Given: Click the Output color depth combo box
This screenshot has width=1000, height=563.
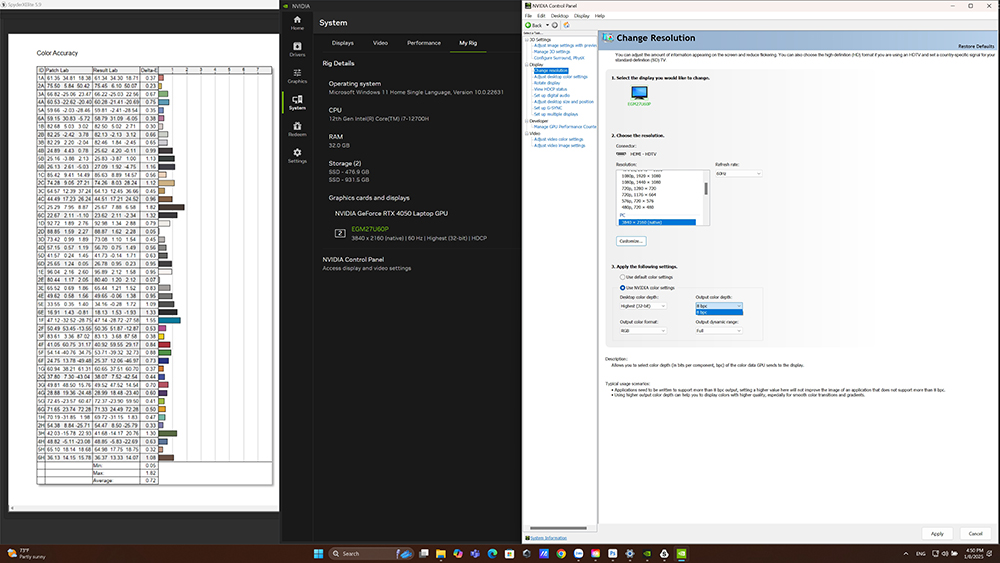Looking at the screenshot, I should (719, 306).
